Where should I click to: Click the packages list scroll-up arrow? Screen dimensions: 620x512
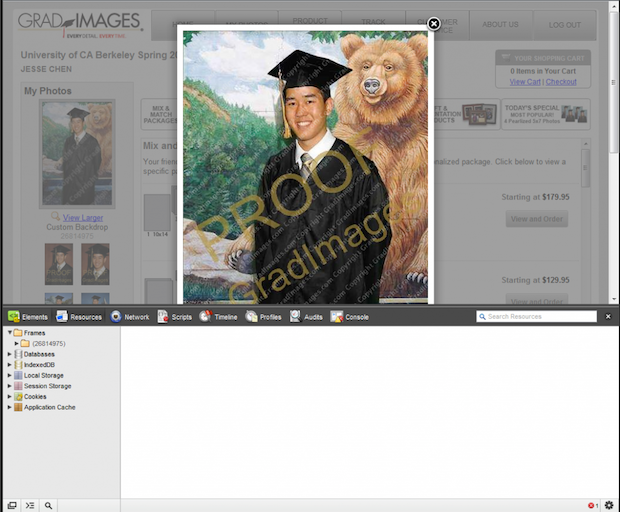point(586,144)
